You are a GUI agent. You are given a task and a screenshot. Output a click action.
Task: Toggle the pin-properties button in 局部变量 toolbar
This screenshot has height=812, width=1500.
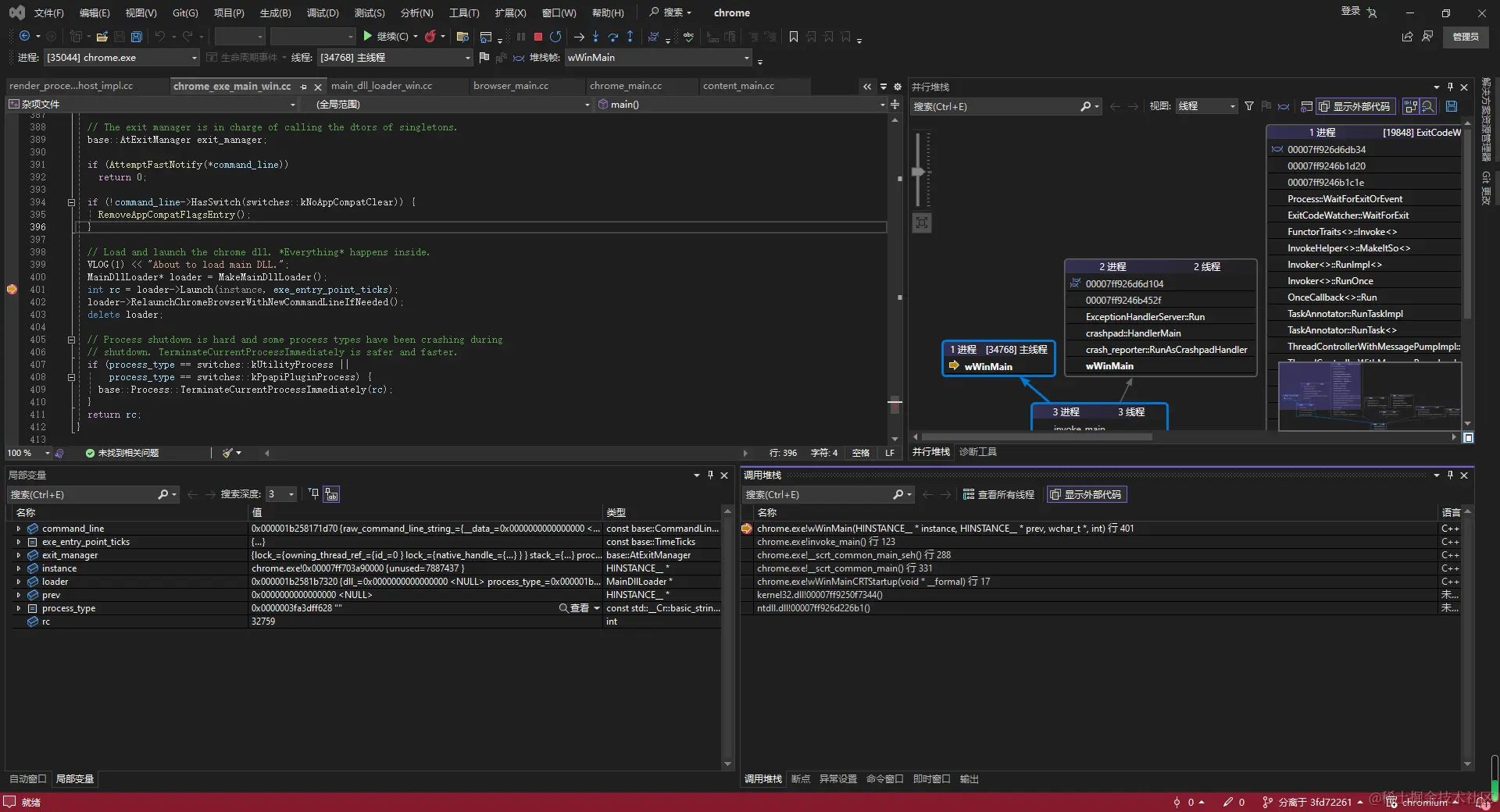point(314,493)
